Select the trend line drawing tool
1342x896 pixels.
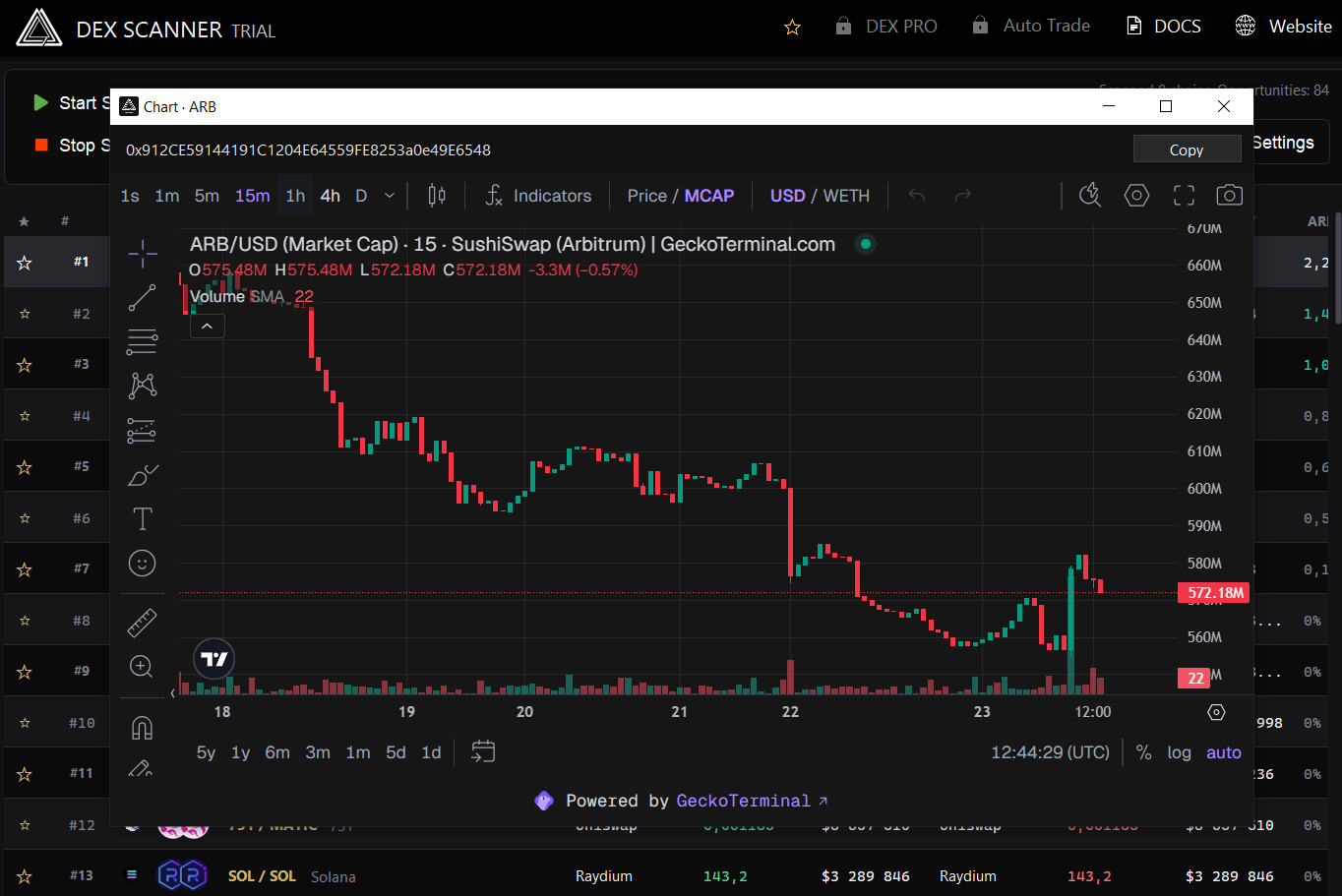click(142, 297)
